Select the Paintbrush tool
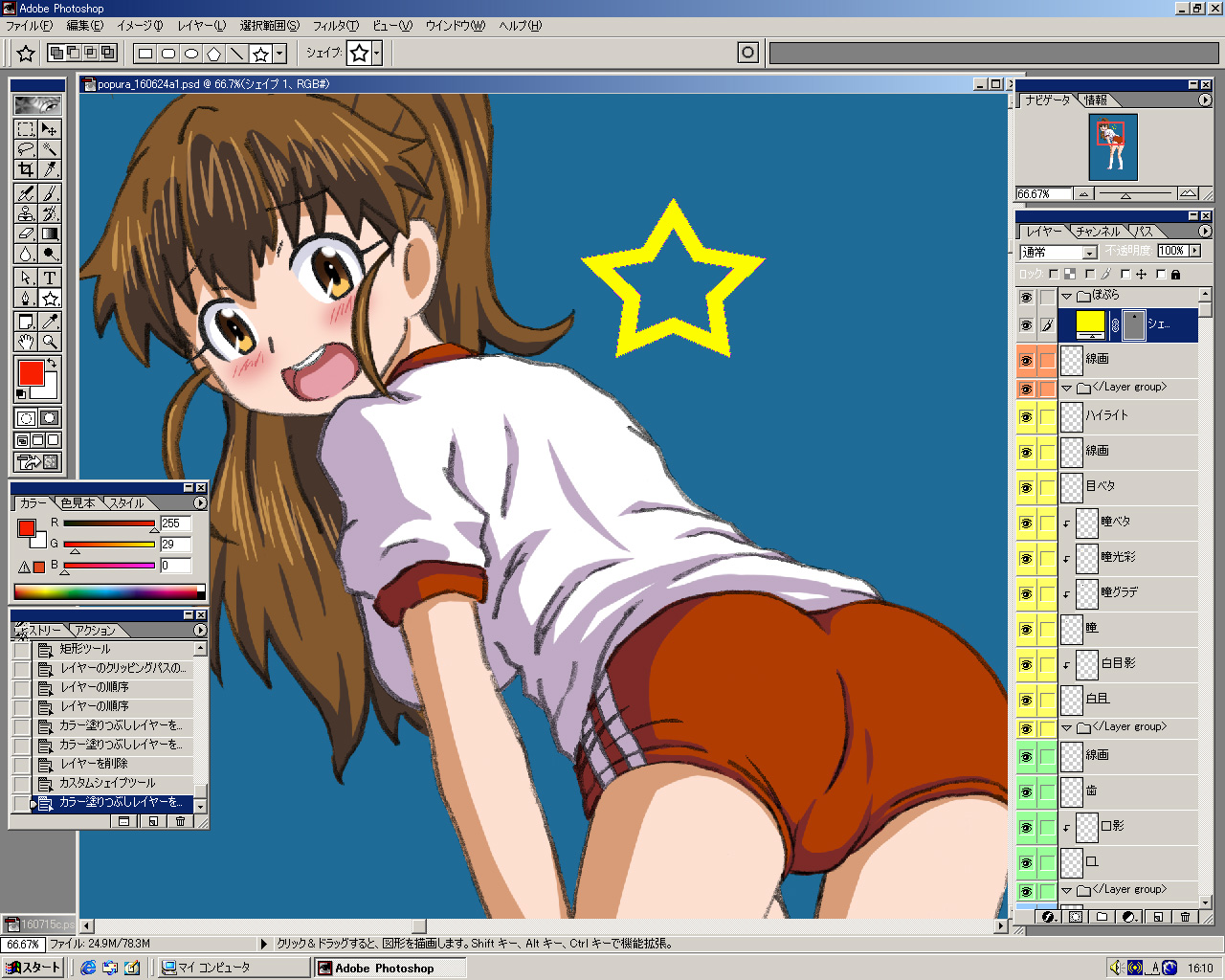 (50, 193)
